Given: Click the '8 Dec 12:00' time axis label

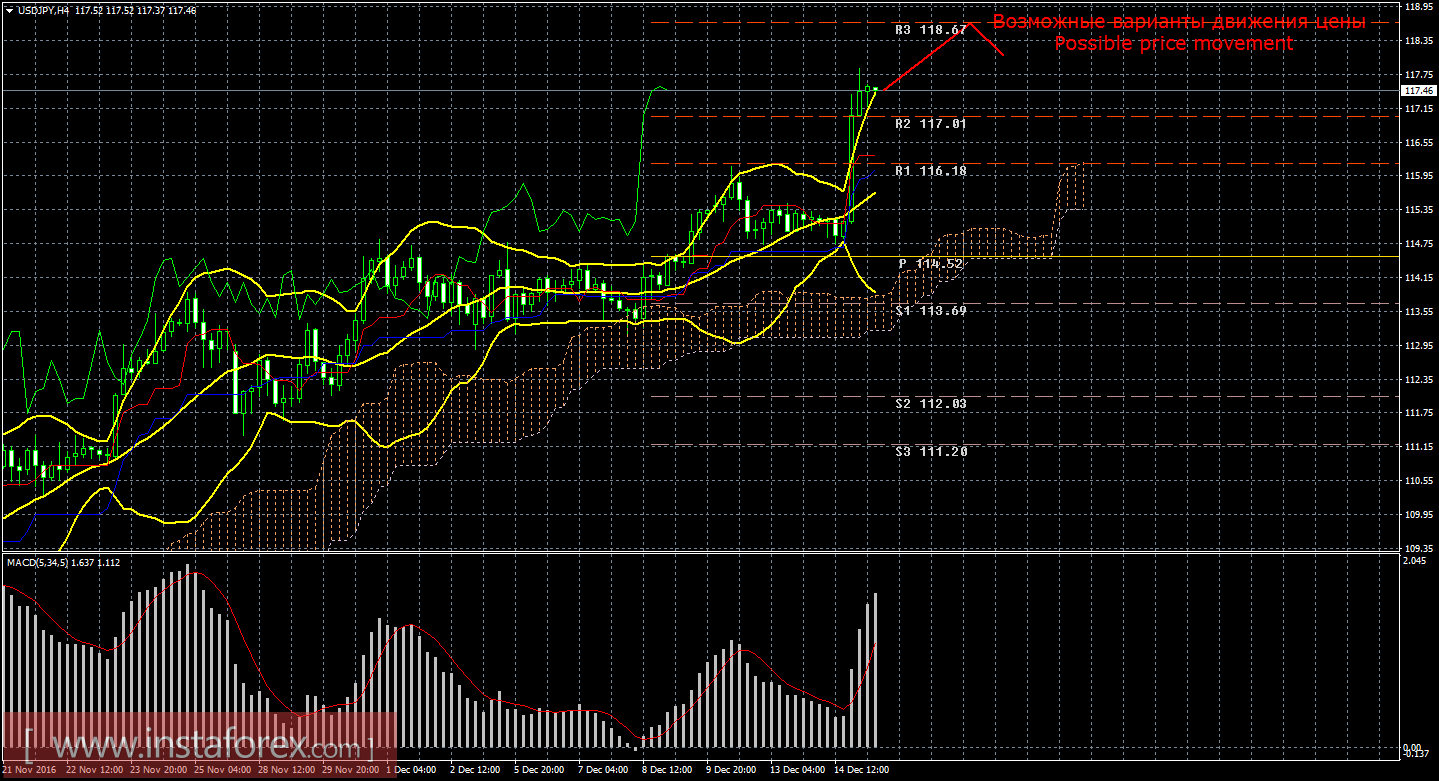Looking at the screenshot, I should (x=666, y=771).
